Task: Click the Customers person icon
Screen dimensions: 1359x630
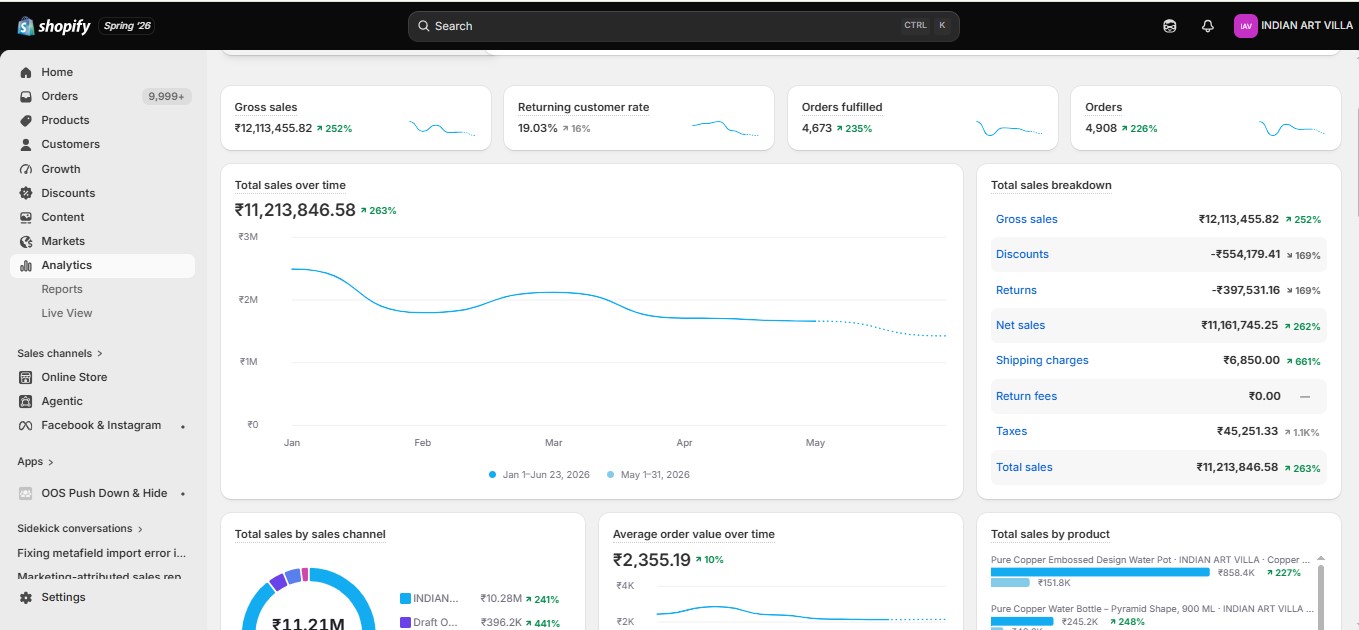Action: point(26,144)
